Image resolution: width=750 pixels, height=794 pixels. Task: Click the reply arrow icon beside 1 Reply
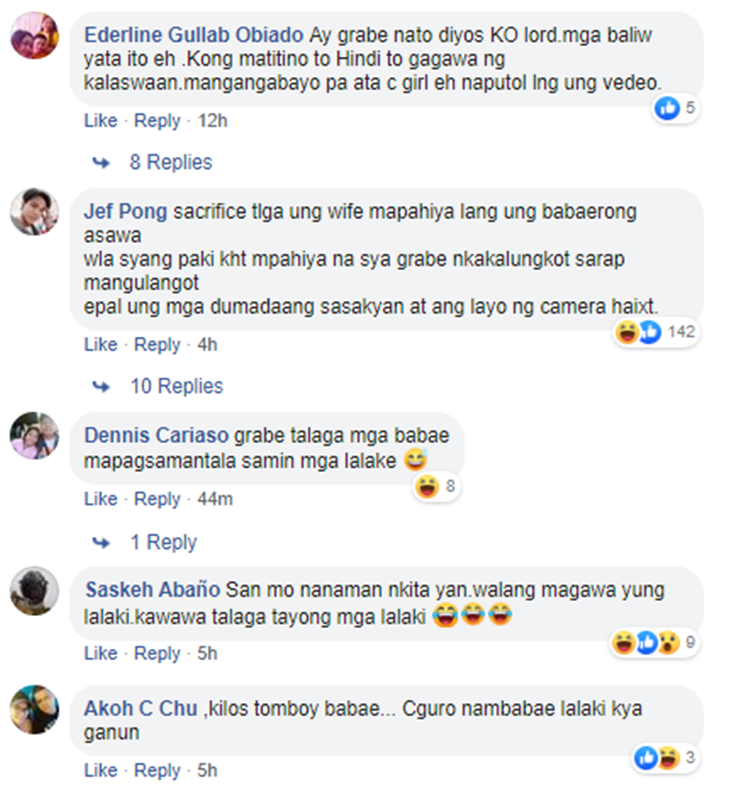[101, 543]
